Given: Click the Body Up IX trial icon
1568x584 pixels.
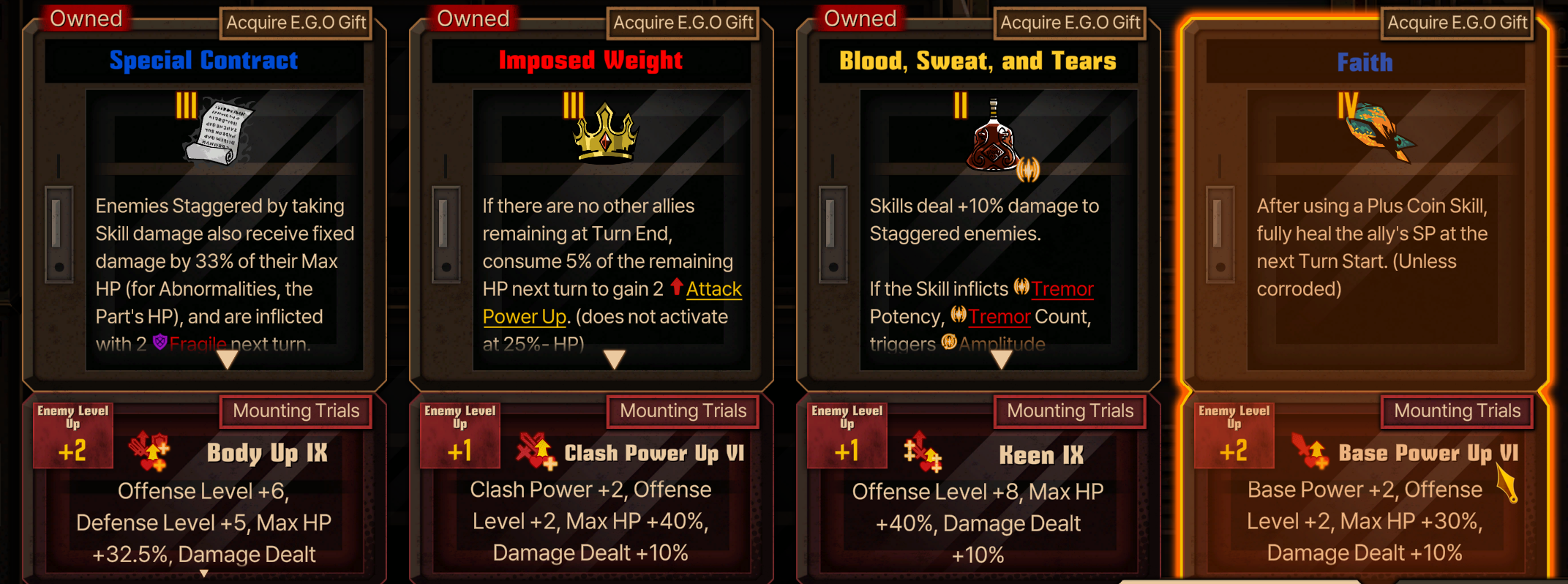Looking at the screenshot, I should click(149, 452).
